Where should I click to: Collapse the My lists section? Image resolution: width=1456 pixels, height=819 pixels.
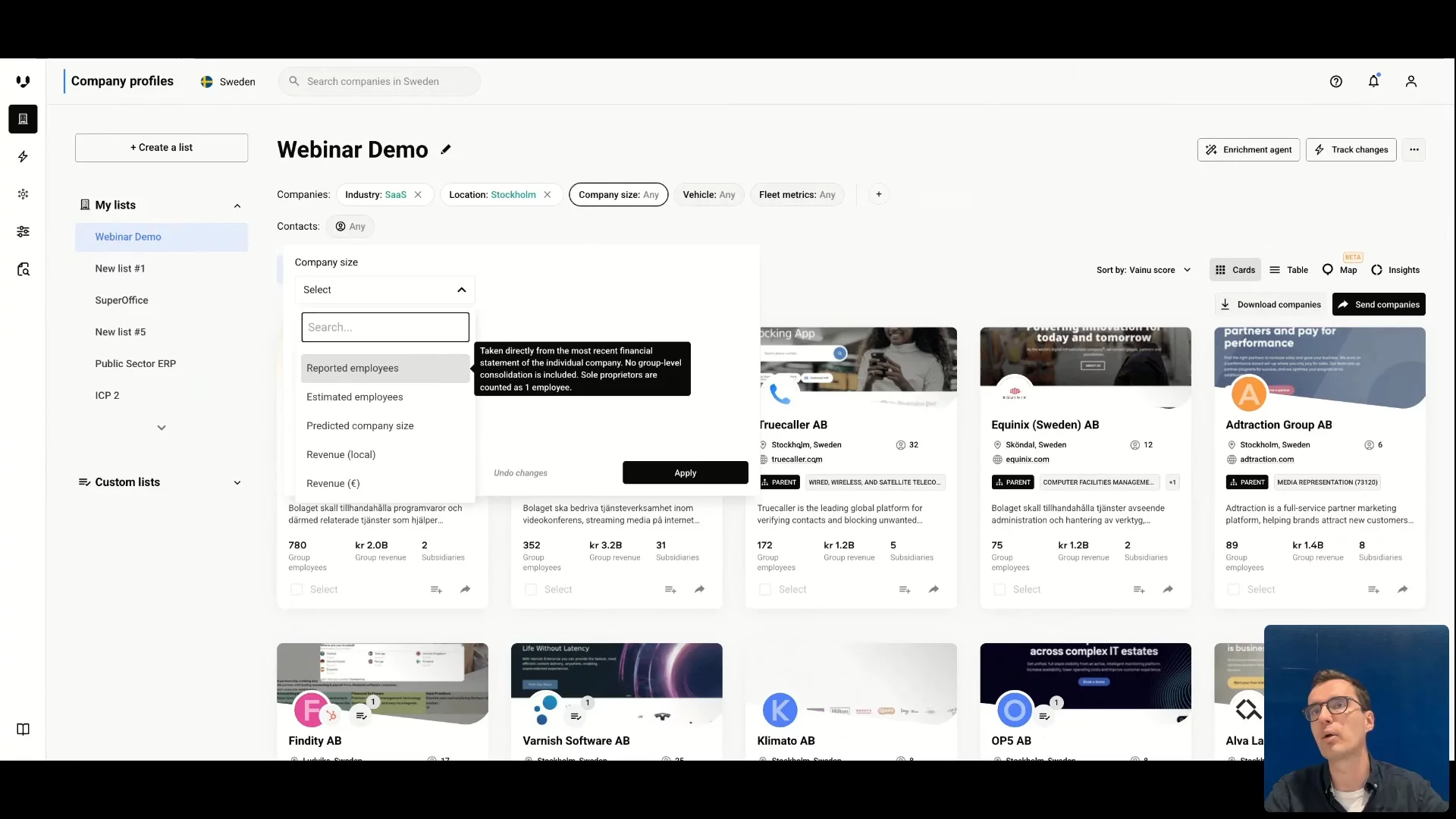[x=237, y=206]
